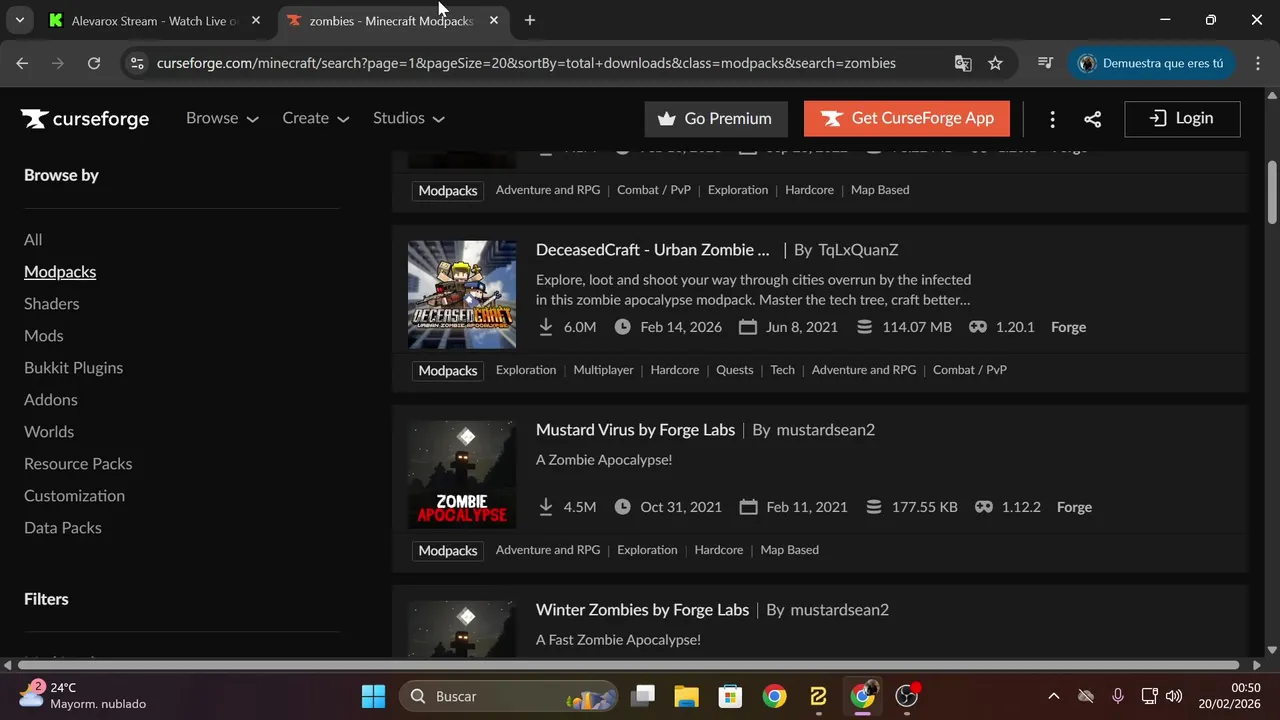The image size is (1280, 720).
Task: Close the zombies Minecraft Modpacks tab
Action: [494, 20]
